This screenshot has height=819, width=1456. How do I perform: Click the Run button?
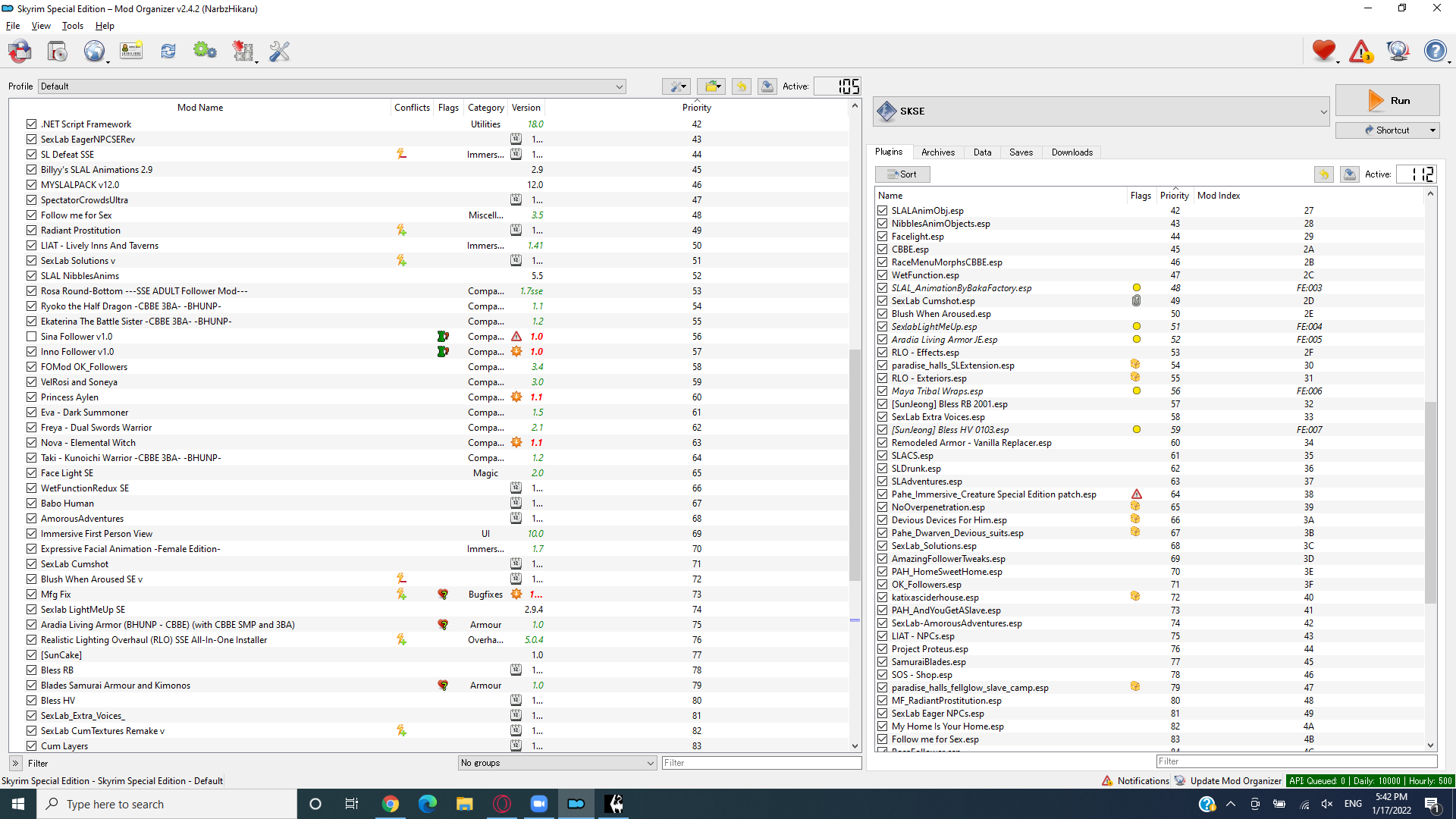pyautogui.click(x=1387, y=100)
